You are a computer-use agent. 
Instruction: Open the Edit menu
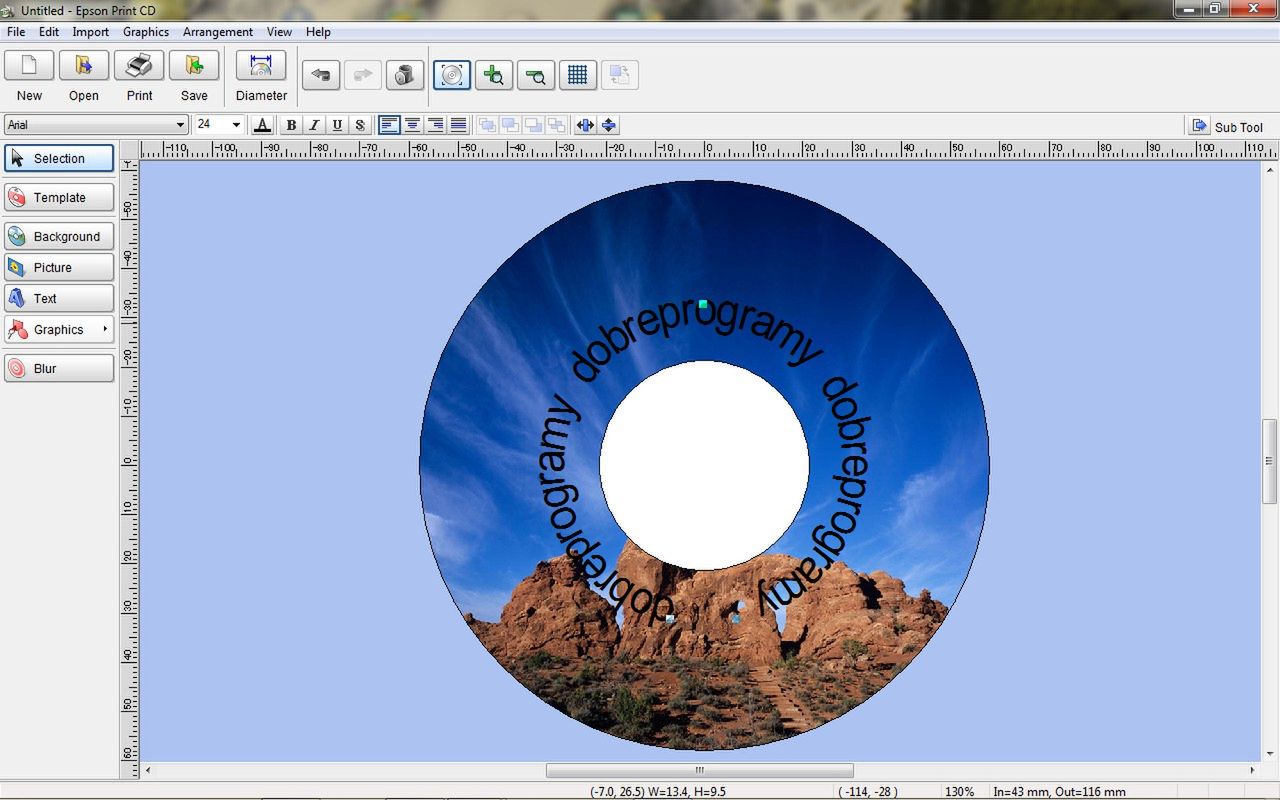(49, 32)
